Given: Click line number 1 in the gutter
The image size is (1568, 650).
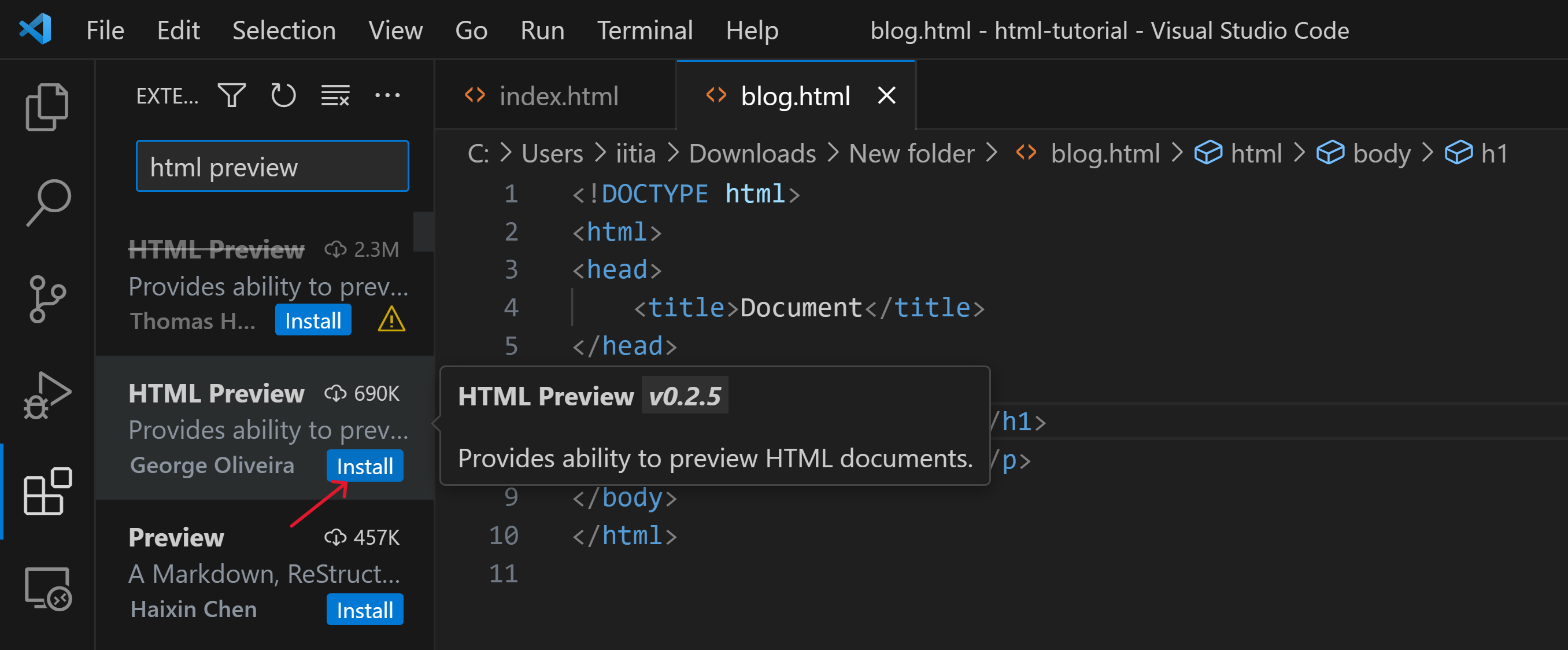Looking at the screenshot, I should coord(511,194).
